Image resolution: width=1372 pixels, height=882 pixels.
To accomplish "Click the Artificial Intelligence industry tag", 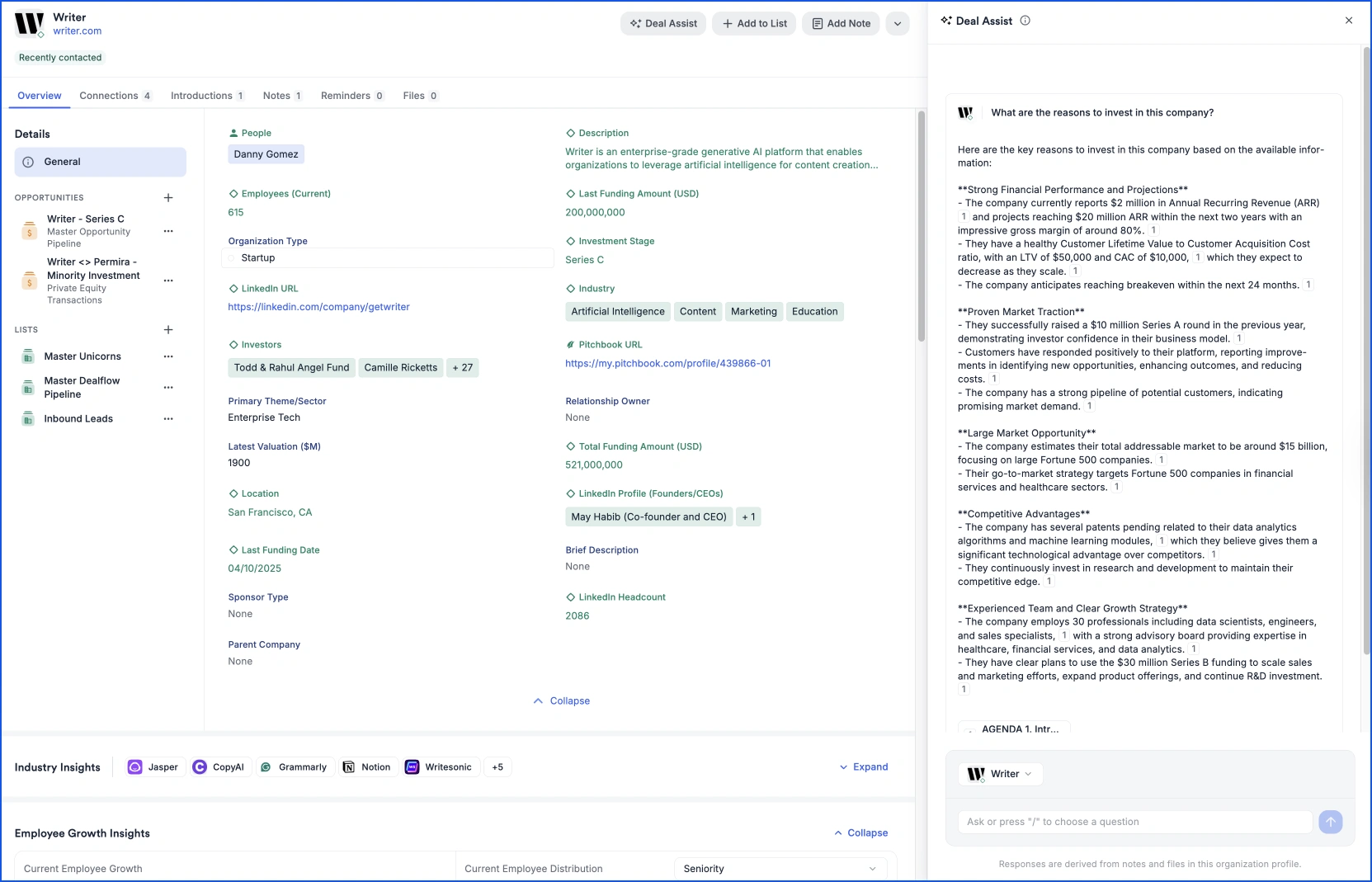I will pyautogui.click(x=618, y=311).
